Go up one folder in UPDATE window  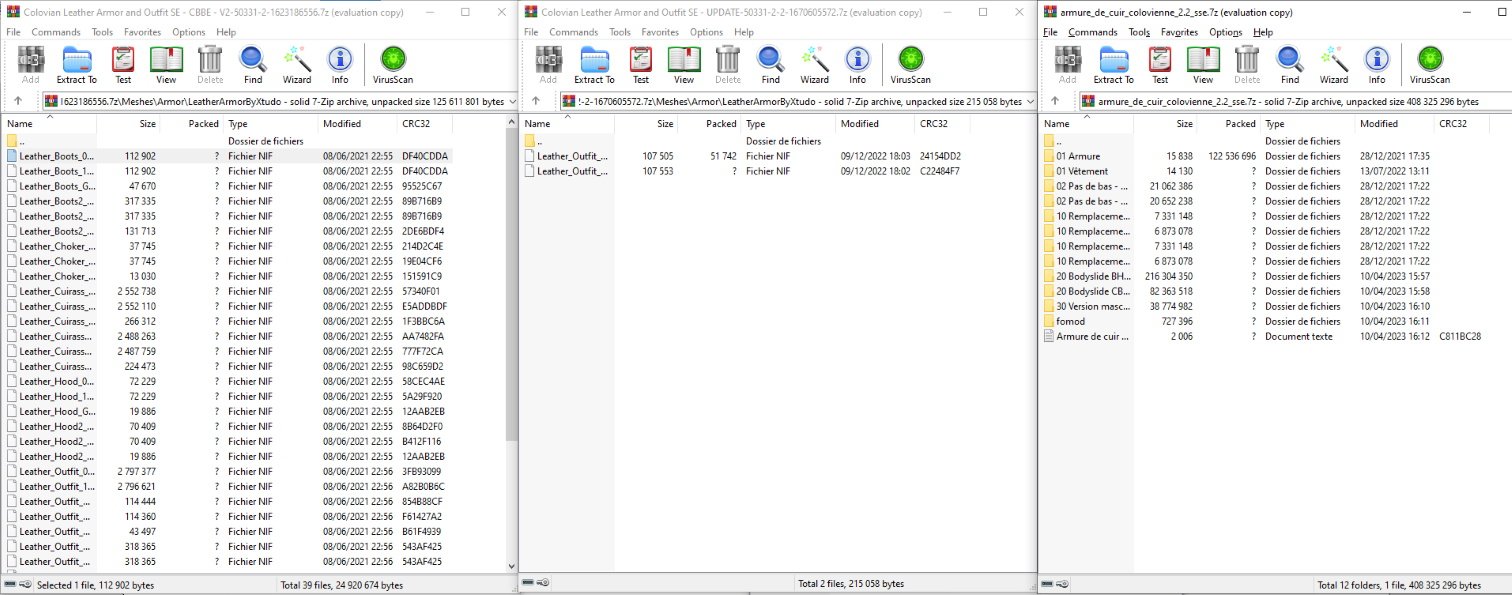coord(537,101)
